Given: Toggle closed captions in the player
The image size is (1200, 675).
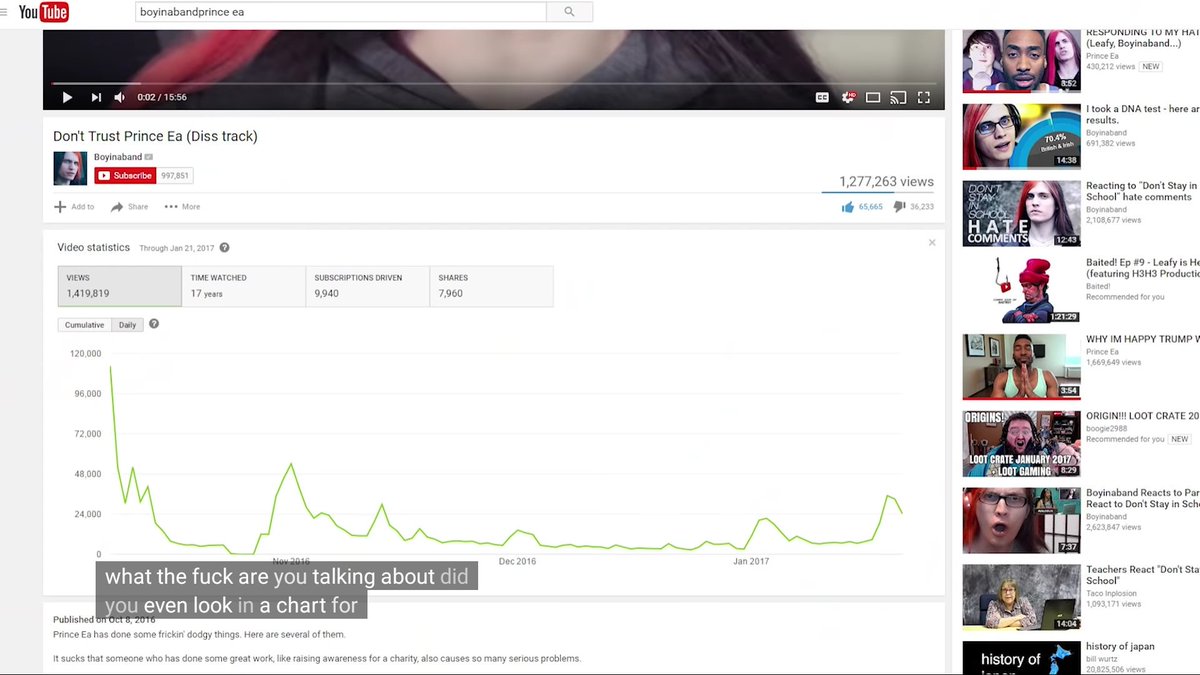Looking at the screenshot, I should (822, 97).
